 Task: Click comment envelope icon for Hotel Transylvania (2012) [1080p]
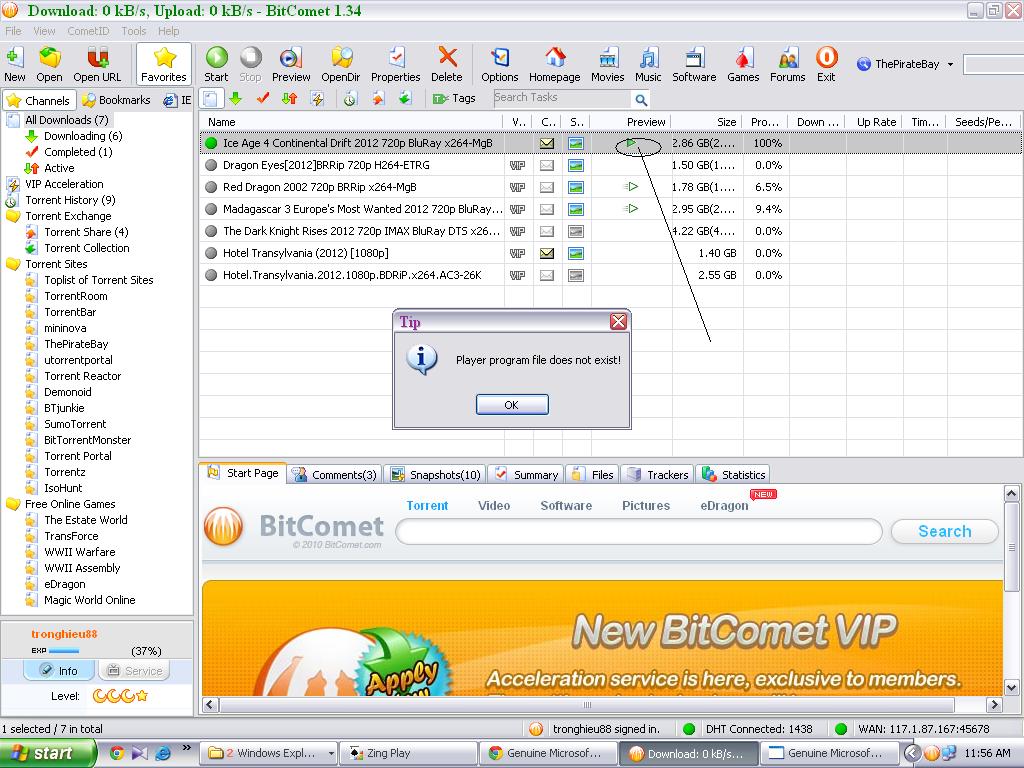(547, 253)
